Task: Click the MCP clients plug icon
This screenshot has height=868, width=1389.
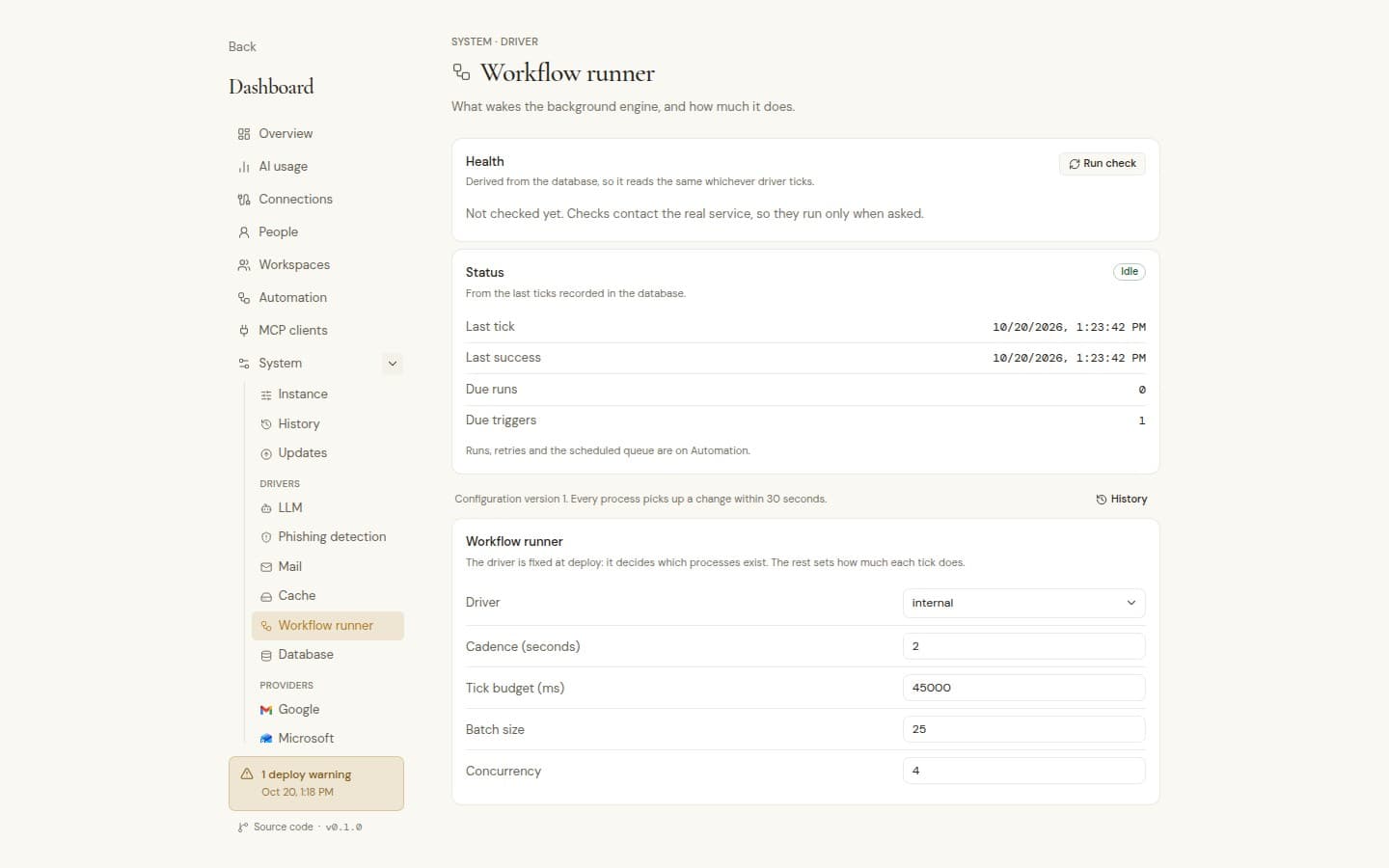Action: (244, 331)
